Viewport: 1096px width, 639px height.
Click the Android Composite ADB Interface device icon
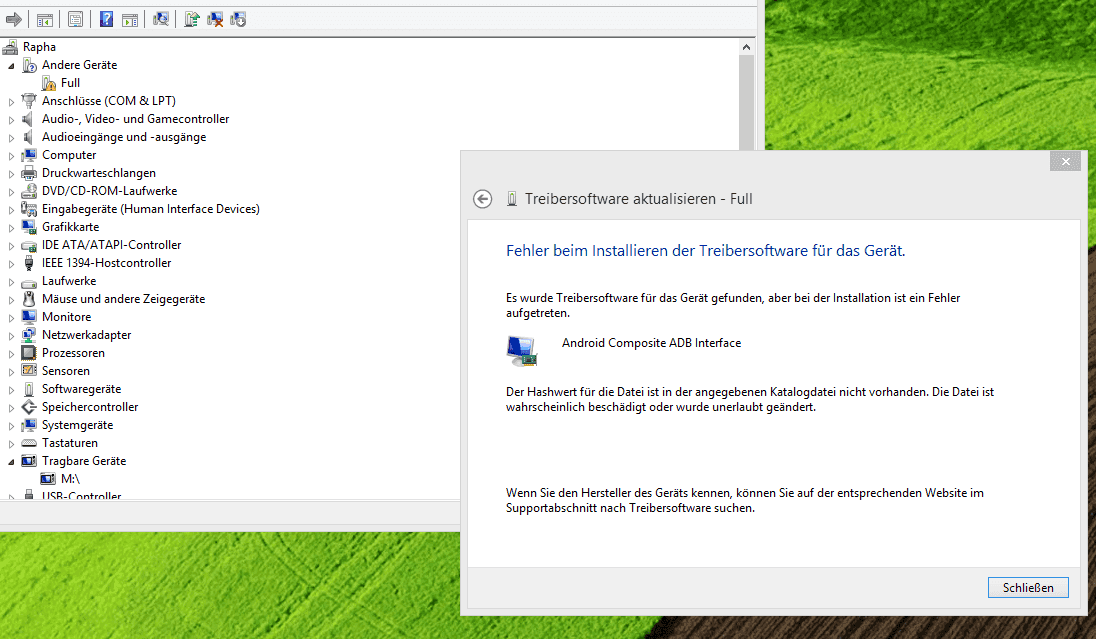pyautogui.click(x=521, y=351)
